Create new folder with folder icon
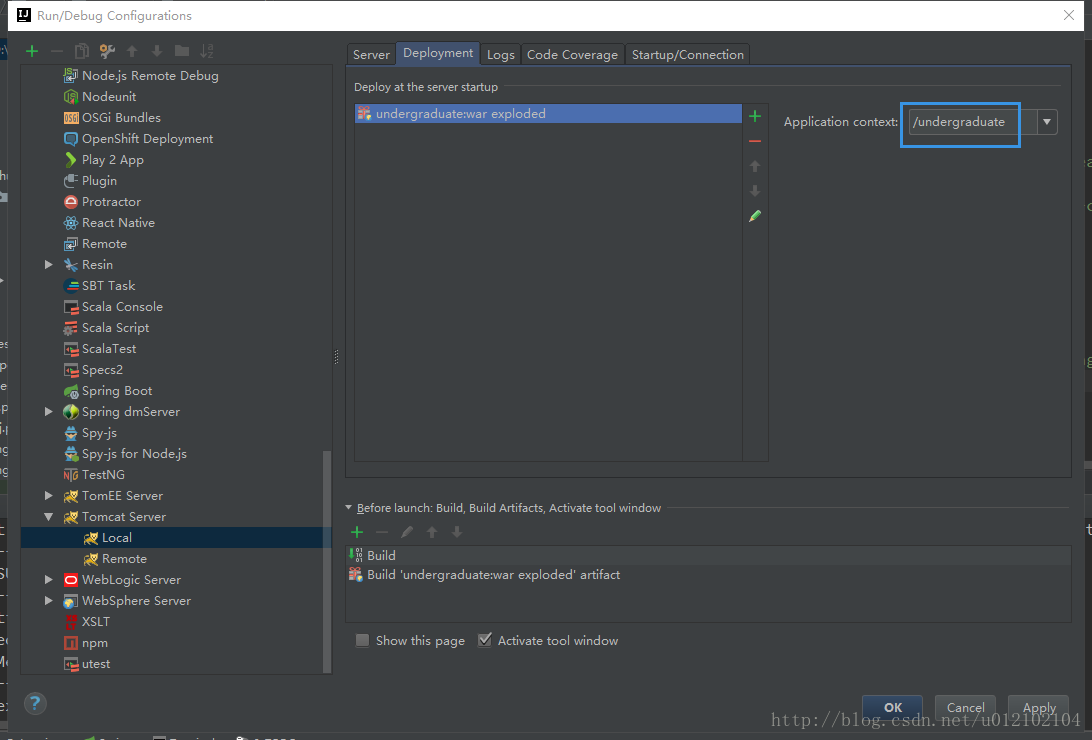This screenshot has width=1092, height=740. [182, 51]
